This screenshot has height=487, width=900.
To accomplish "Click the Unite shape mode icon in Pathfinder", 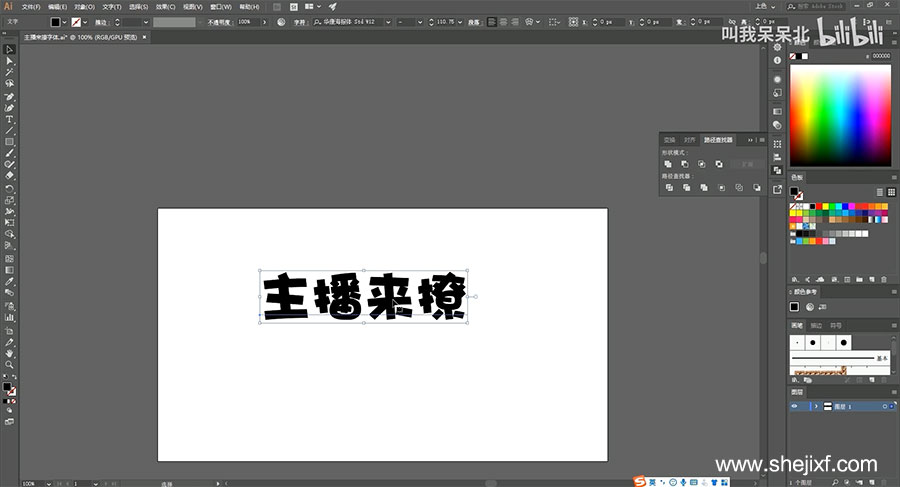I will [x=667, y=164].
